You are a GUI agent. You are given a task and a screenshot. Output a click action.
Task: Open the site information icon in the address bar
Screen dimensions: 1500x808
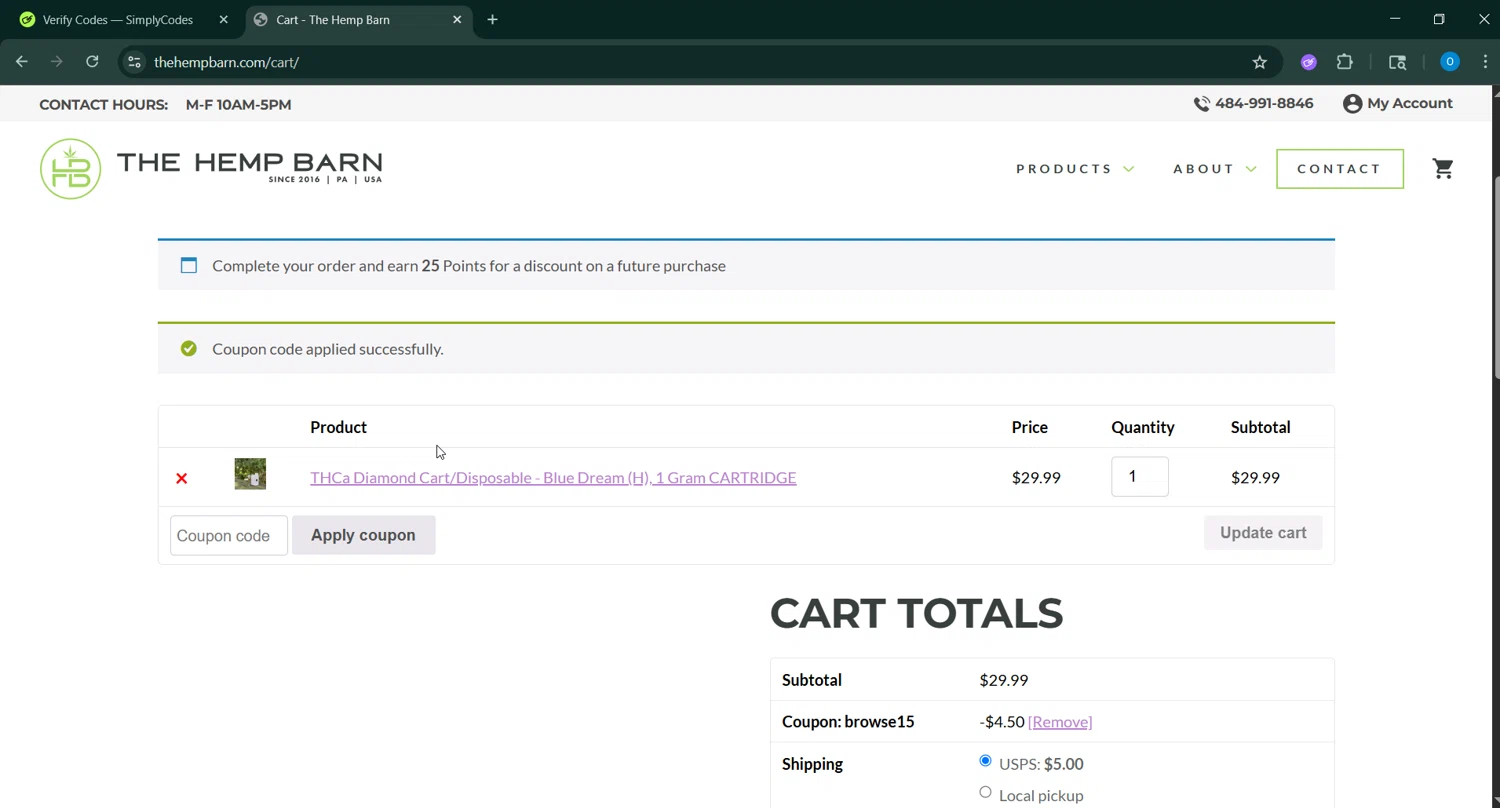(134, 62)
